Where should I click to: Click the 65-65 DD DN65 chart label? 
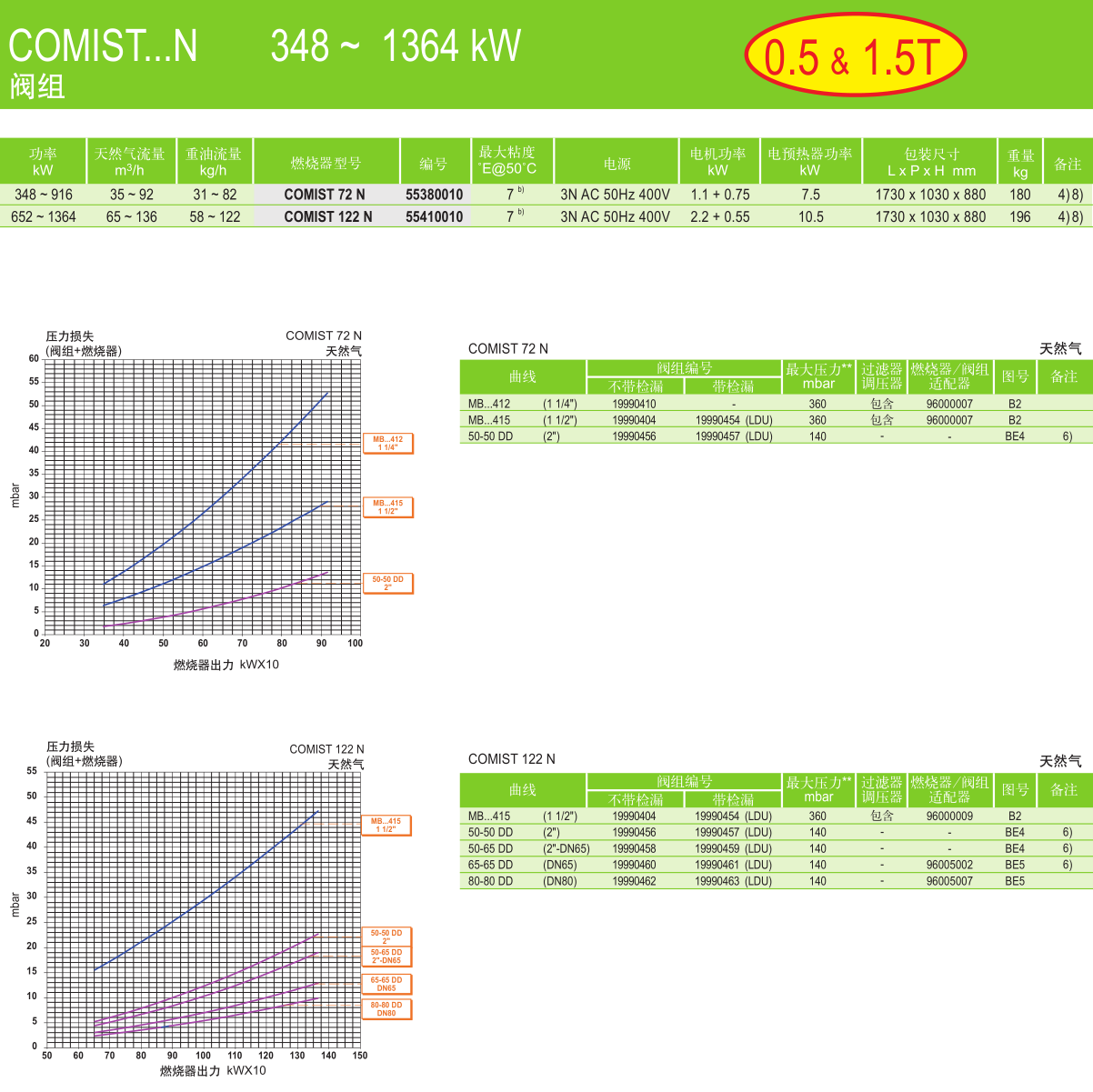coord(386,985)
